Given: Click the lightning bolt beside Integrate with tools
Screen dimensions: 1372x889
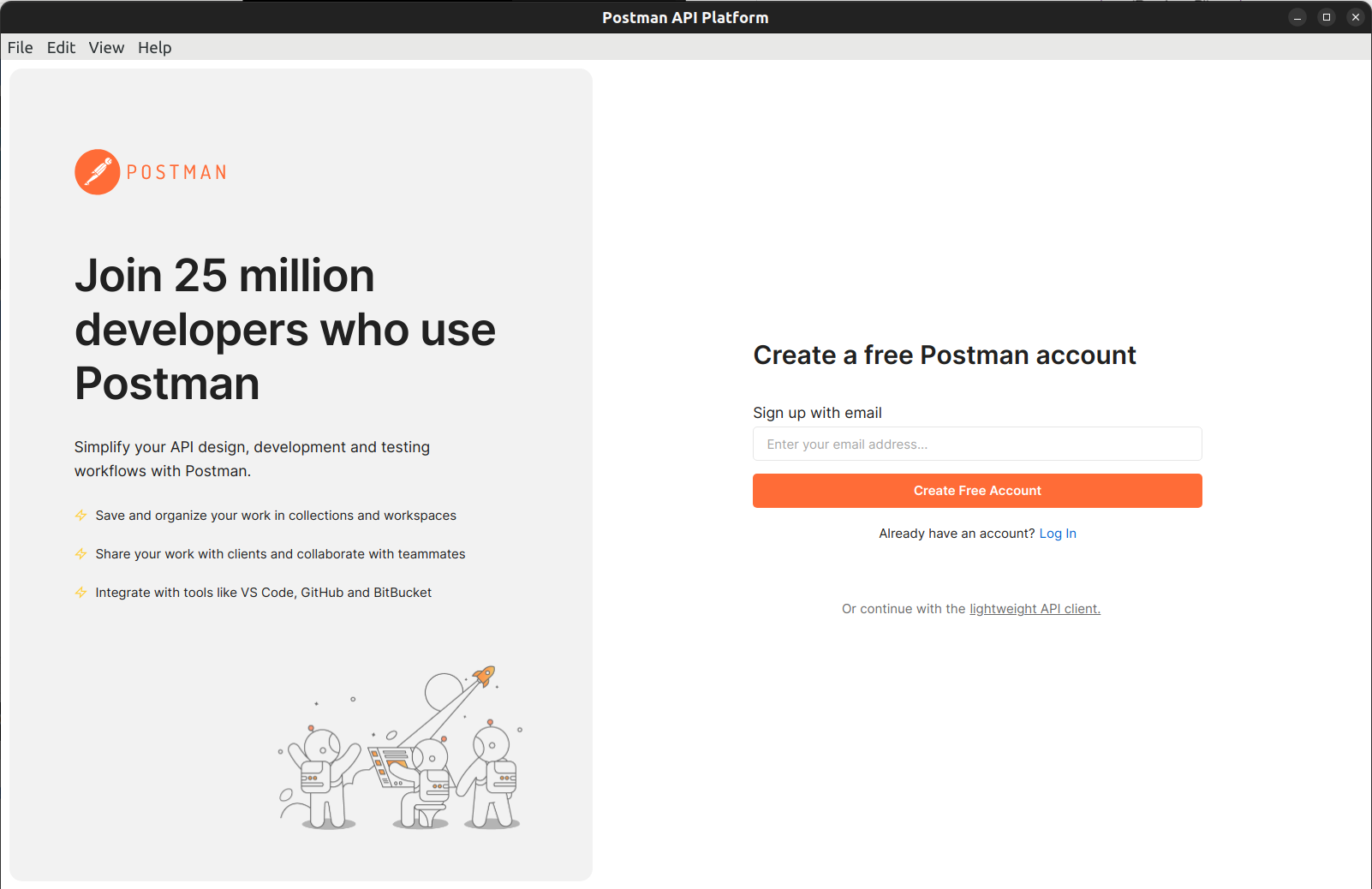Looking at the screenshot, I should pos(81,593).
